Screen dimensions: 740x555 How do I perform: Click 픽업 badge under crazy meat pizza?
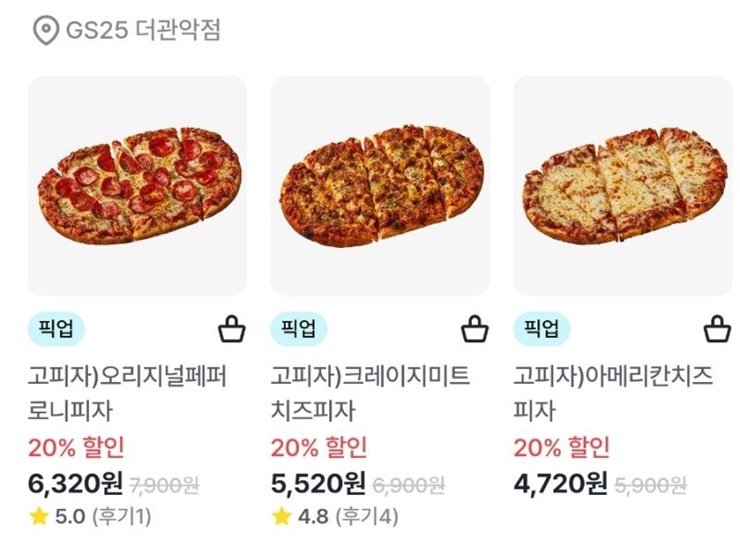(x=299, y=328)
